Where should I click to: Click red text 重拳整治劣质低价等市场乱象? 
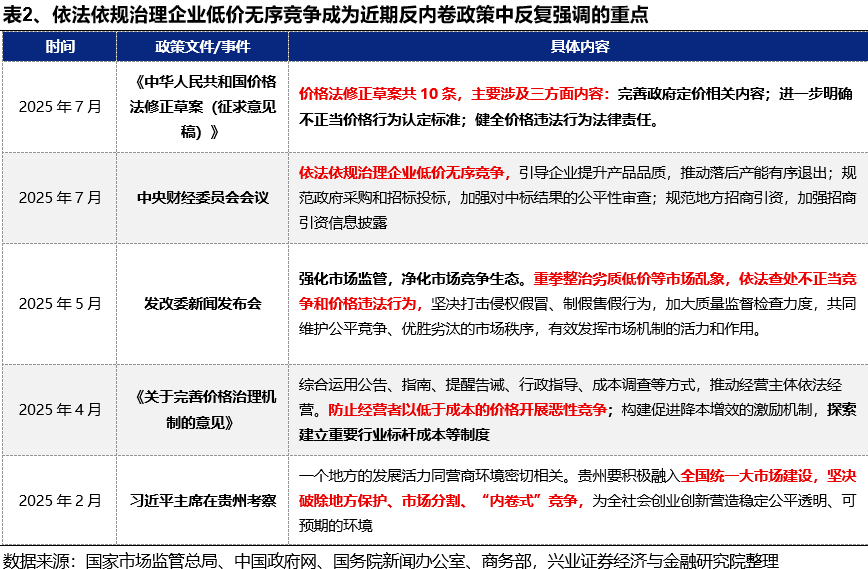(x=628, y=278)
